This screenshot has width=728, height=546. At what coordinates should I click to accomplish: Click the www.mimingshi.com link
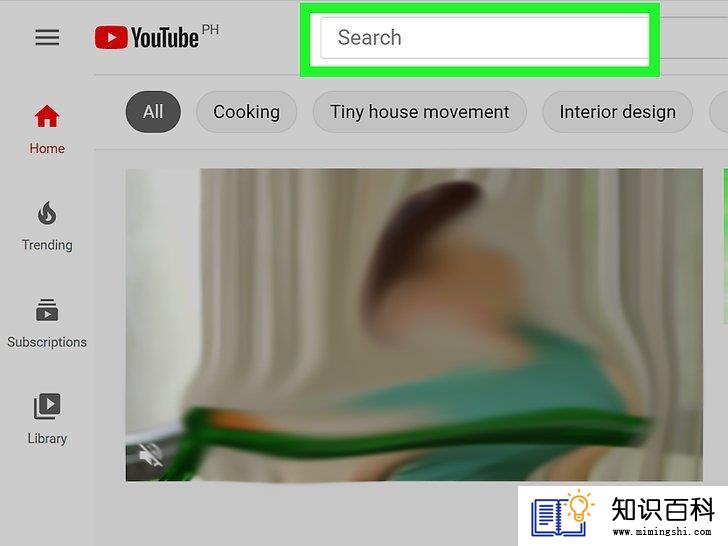[662, 531]
